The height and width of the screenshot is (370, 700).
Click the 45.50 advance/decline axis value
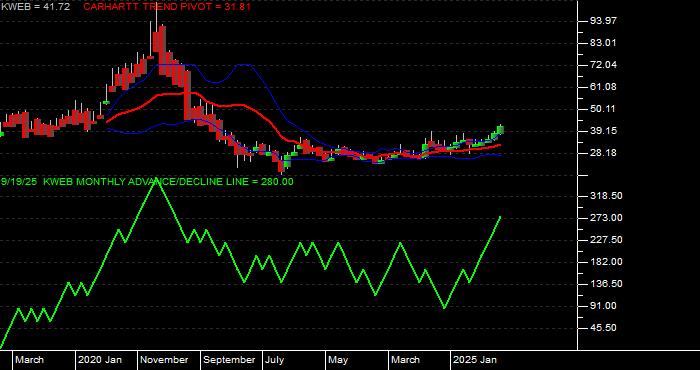click(603, 328)
